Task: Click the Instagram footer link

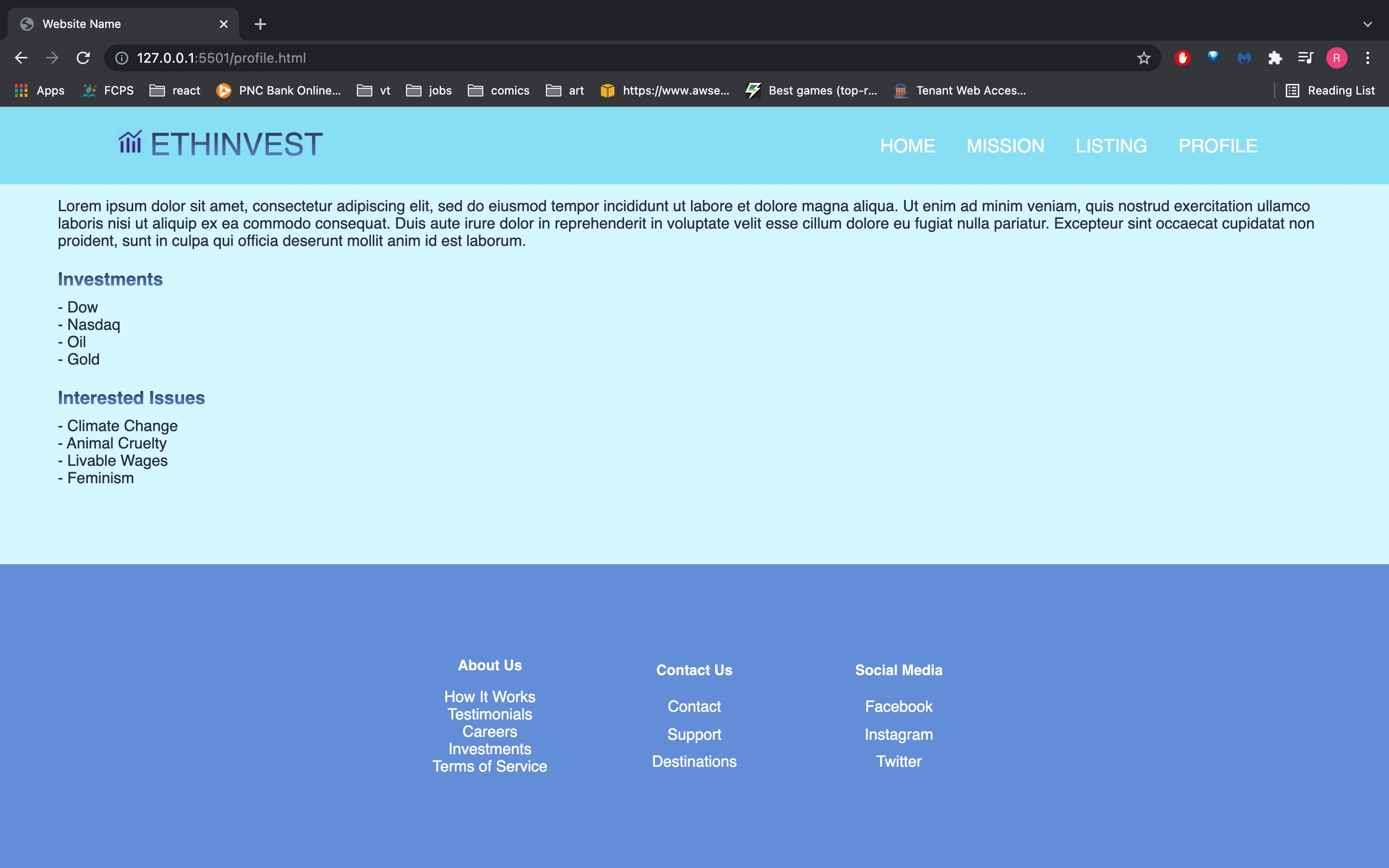Action: point(898,734)
